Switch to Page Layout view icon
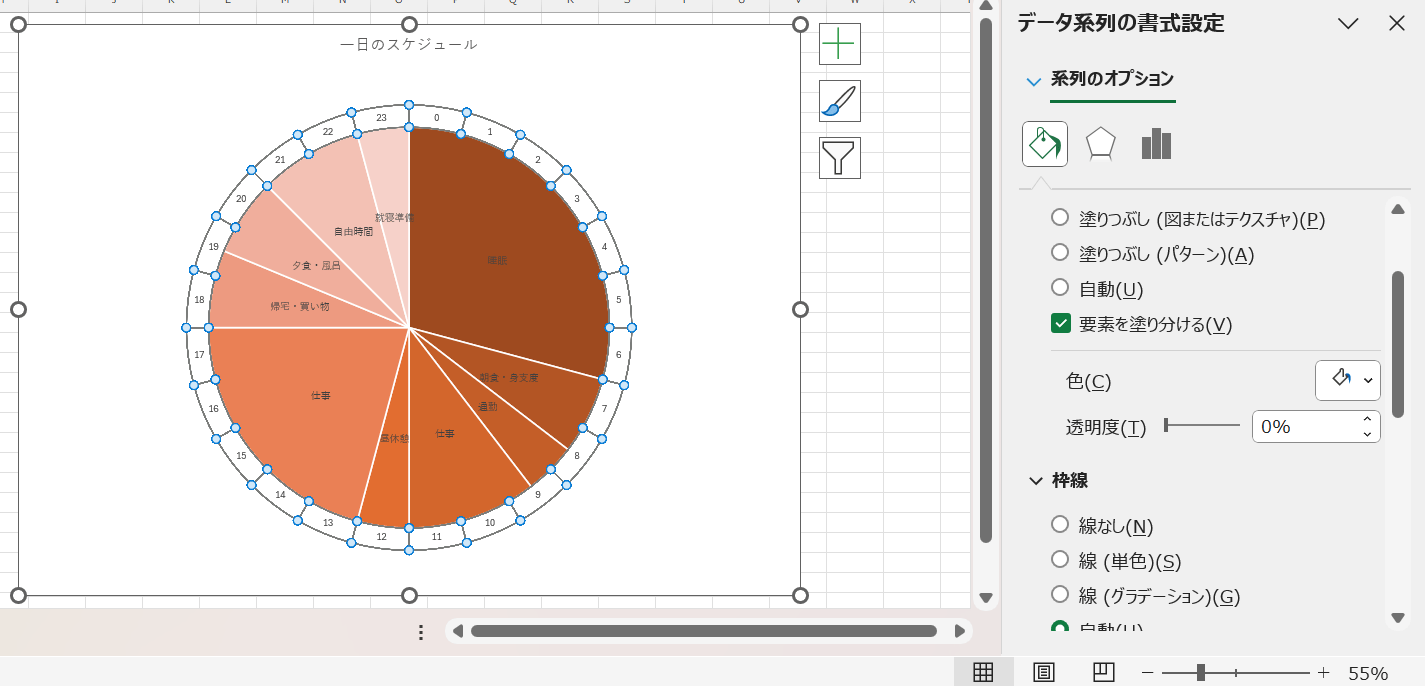Image resolution: width=1425 pixels, height=686 pixels. click(1043, 672)
